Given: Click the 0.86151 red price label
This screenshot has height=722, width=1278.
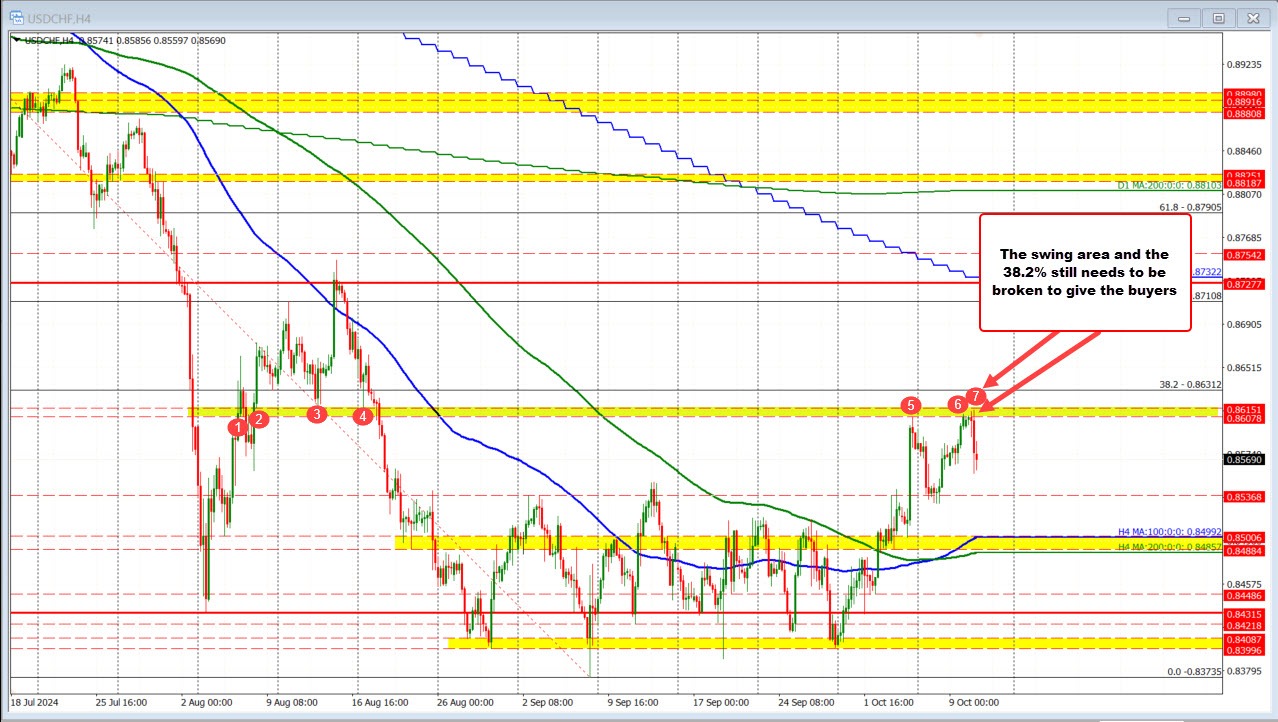Looking at the screenshot, I should coord(1246,409).
